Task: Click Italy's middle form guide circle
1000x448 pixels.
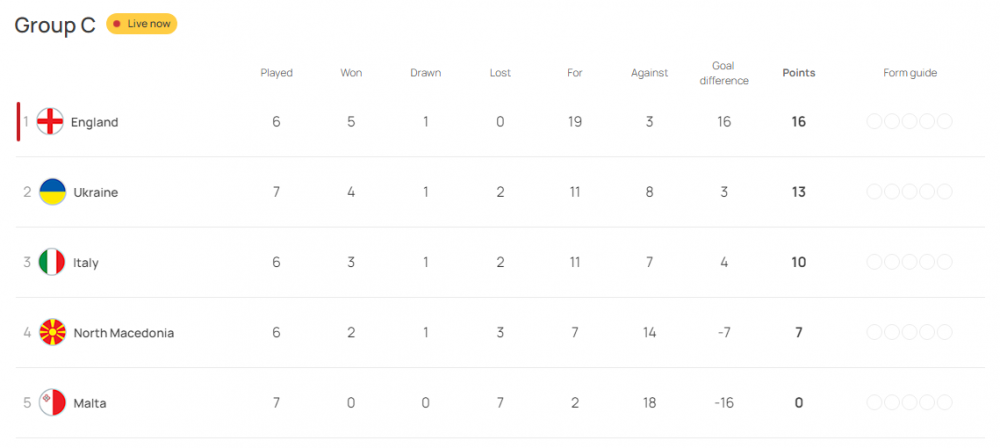Action: 910,262
